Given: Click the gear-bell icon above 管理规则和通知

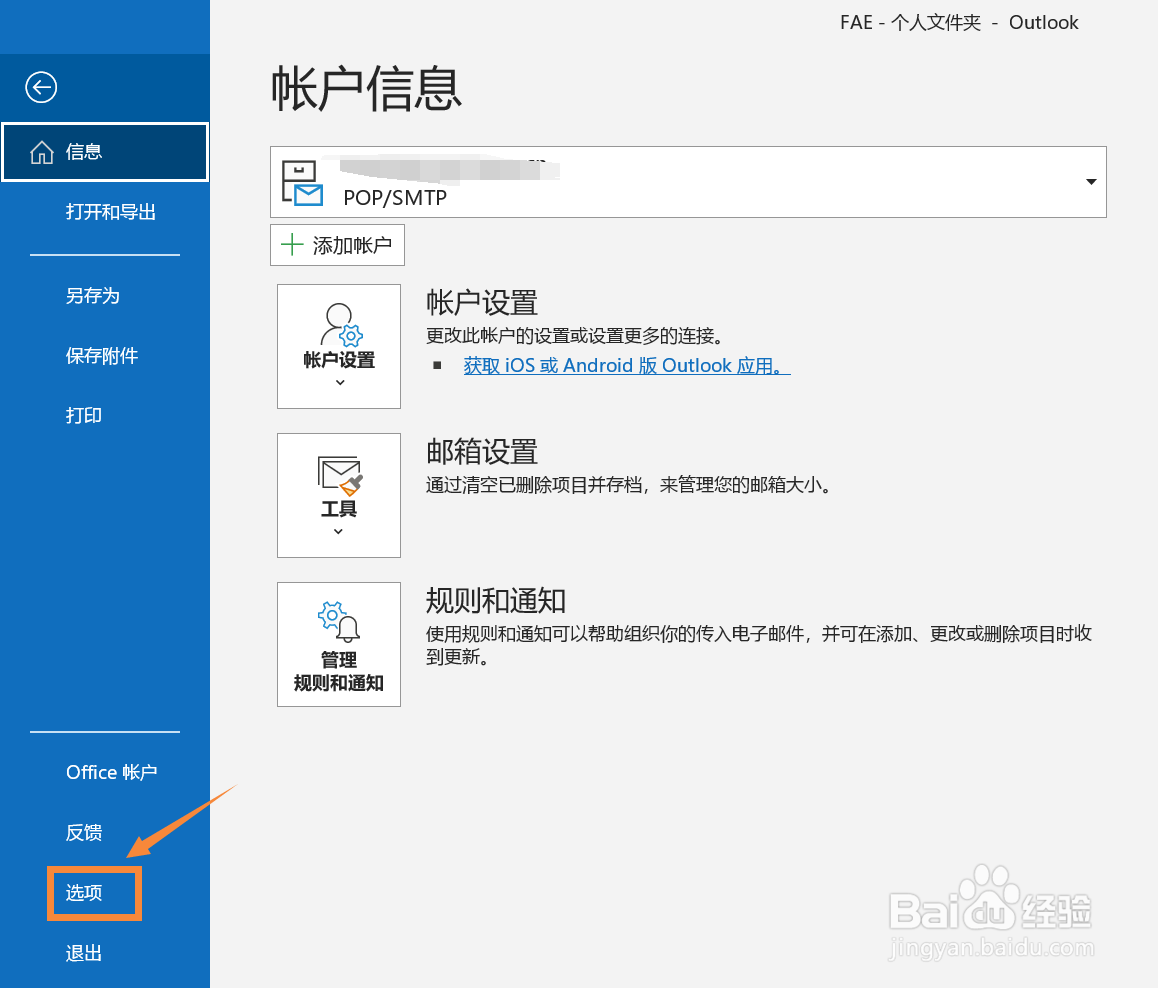Looking at the screenshot, I should [338, 618].
